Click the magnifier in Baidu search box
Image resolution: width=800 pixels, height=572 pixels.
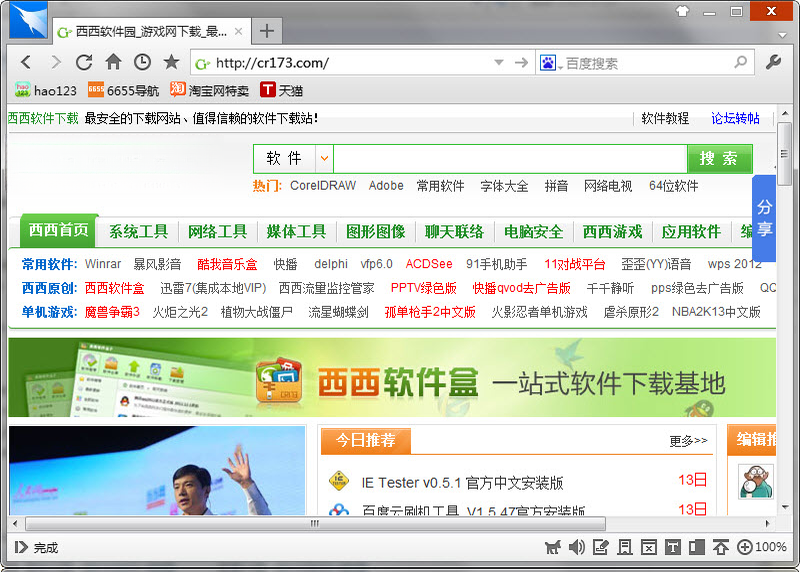741,62
